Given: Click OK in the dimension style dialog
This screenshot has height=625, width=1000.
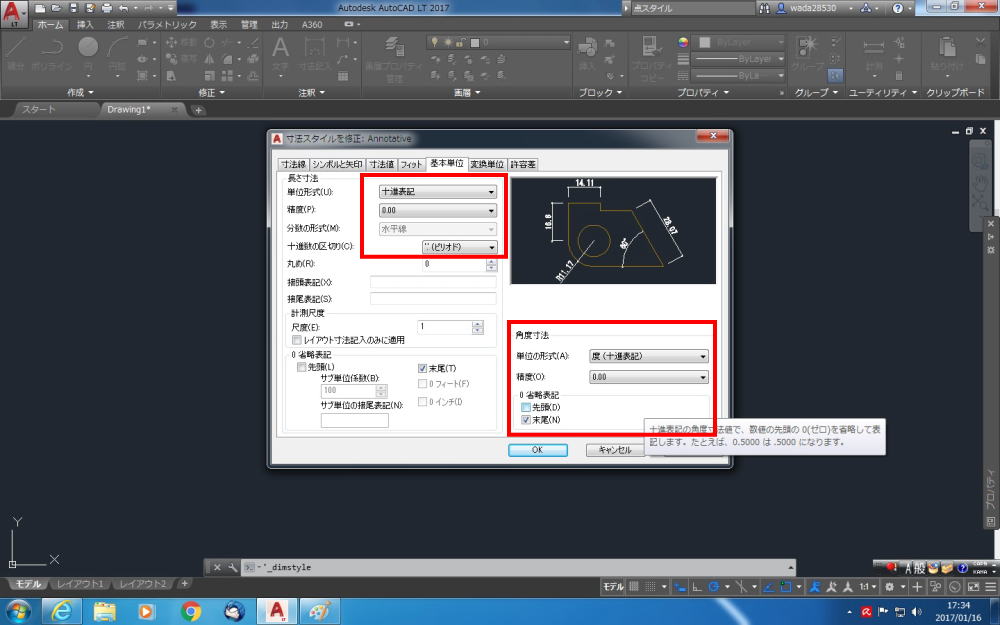Looking at the screenshot, I should 538,450.
